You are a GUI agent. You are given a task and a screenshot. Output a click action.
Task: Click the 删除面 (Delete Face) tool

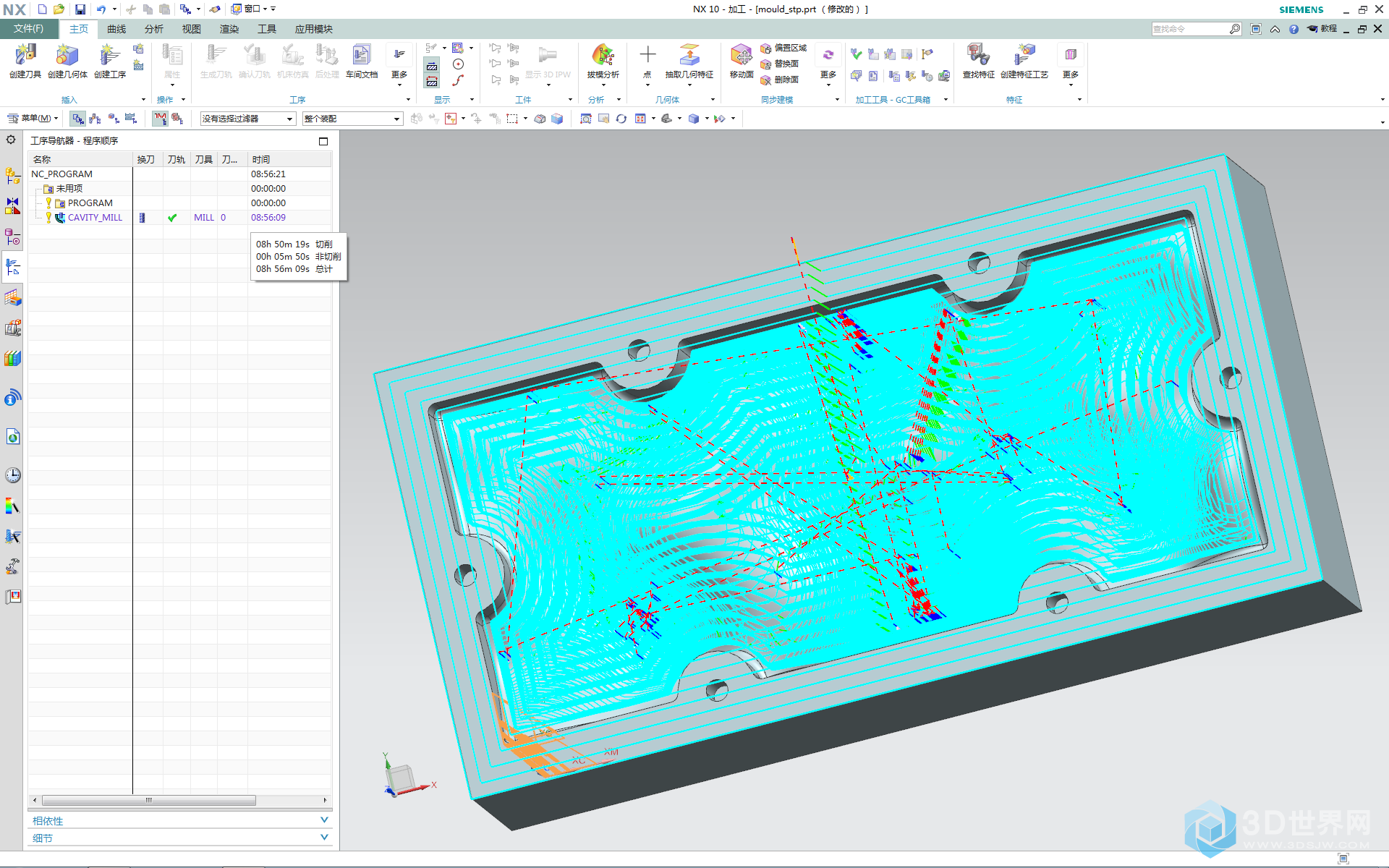point(780,80)
